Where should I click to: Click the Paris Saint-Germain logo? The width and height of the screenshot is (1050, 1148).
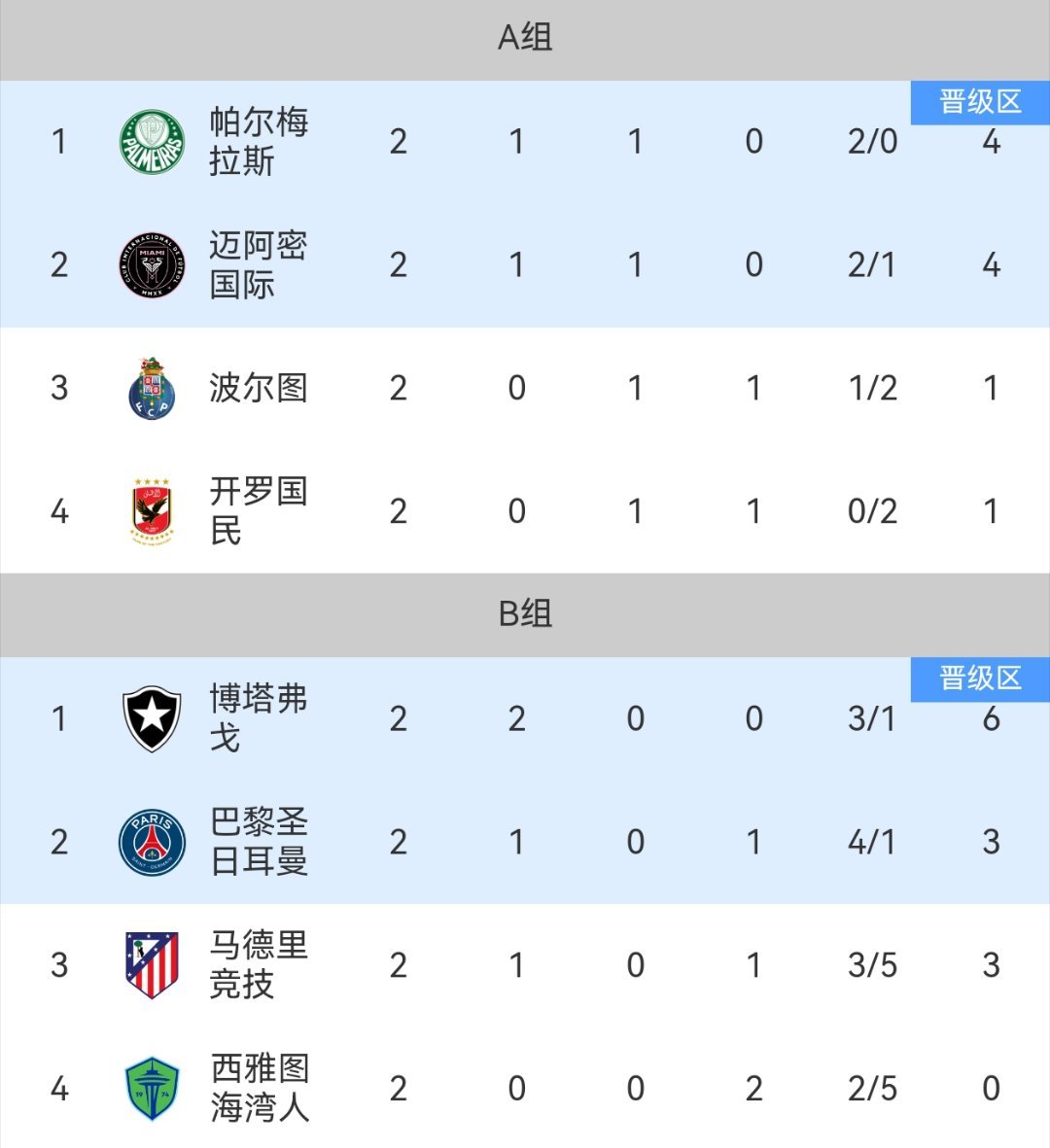pos(152,842)
